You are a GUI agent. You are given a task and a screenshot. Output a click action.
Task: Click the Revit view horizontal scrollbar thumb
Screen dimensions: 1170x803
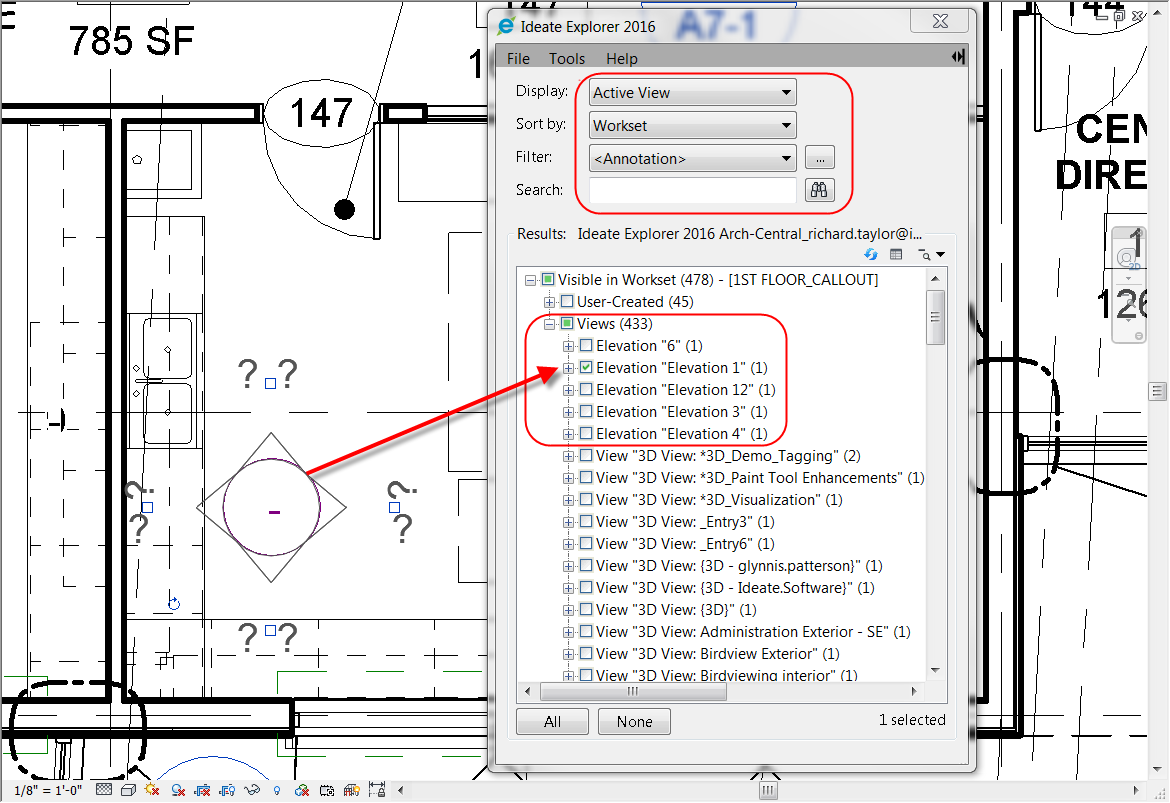[768, 790]
